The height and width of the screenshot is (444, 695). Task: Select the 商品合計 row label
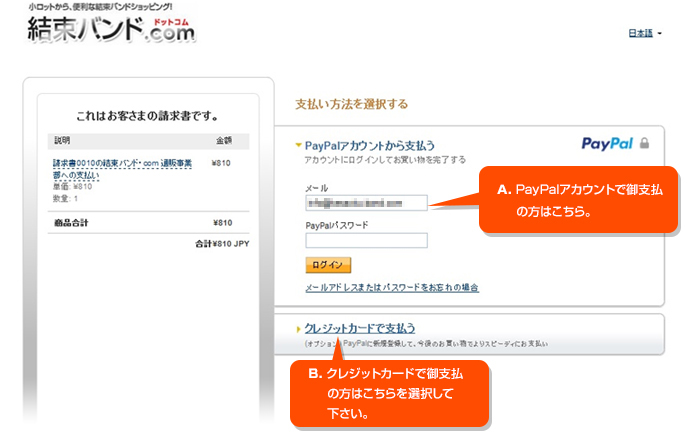point(71,223)
